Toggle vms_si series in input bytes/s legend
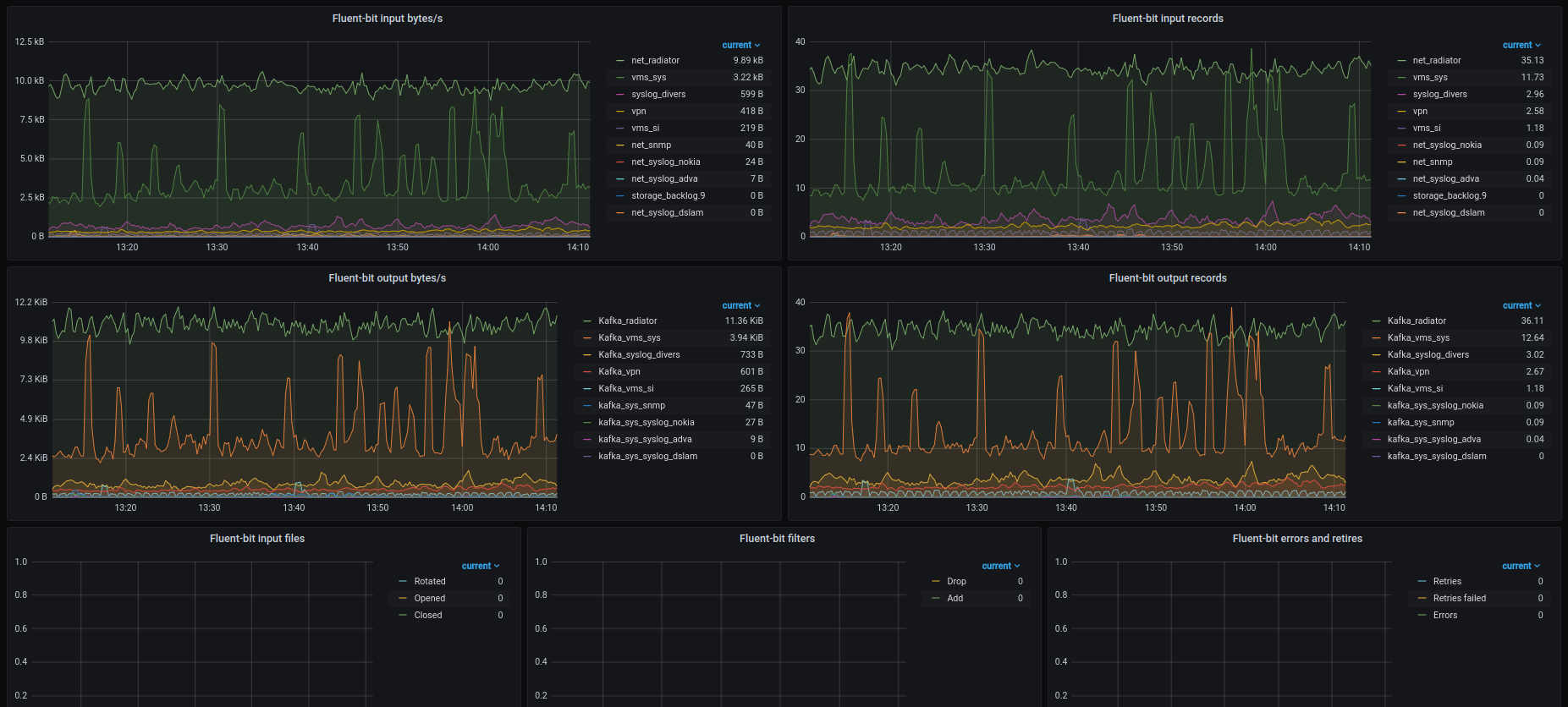Viewport: 1568px width, 707px height. (x=645, y=129)
